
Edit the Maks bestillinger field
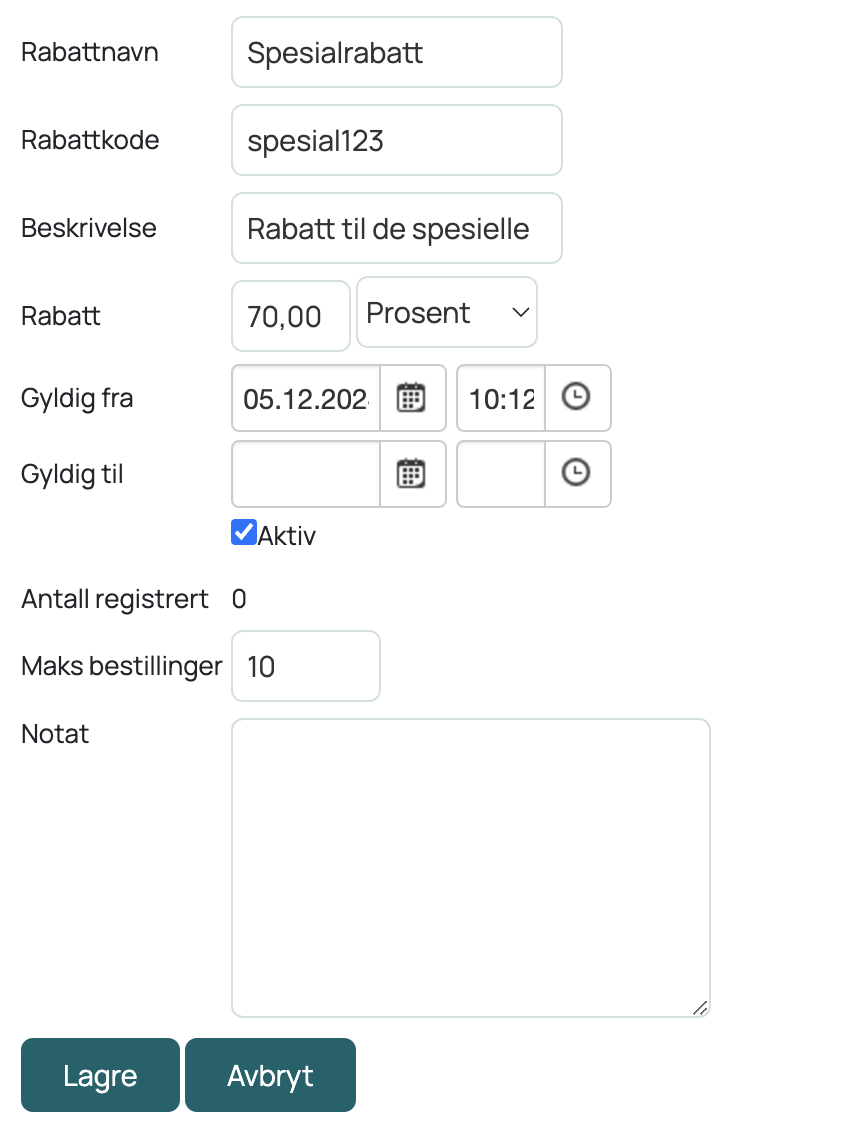[x=306, y=666]
